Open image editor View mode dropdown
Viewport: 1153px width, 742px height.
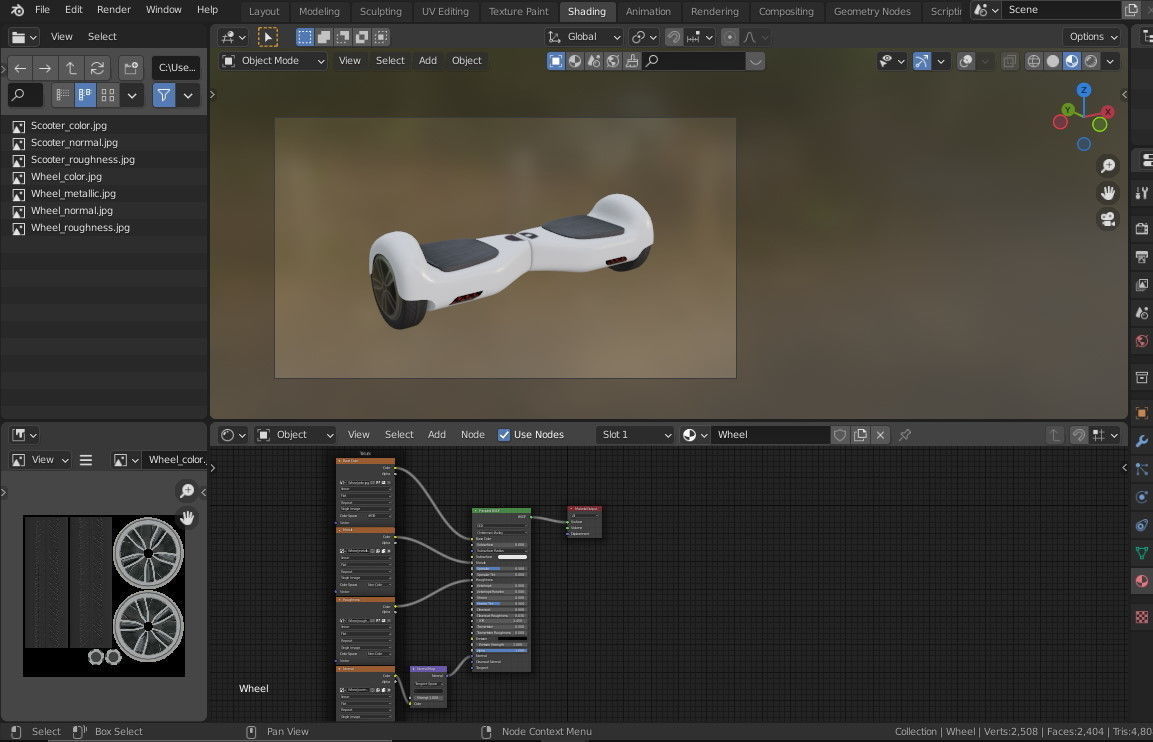pyautogui.click(x=40, y=460)
